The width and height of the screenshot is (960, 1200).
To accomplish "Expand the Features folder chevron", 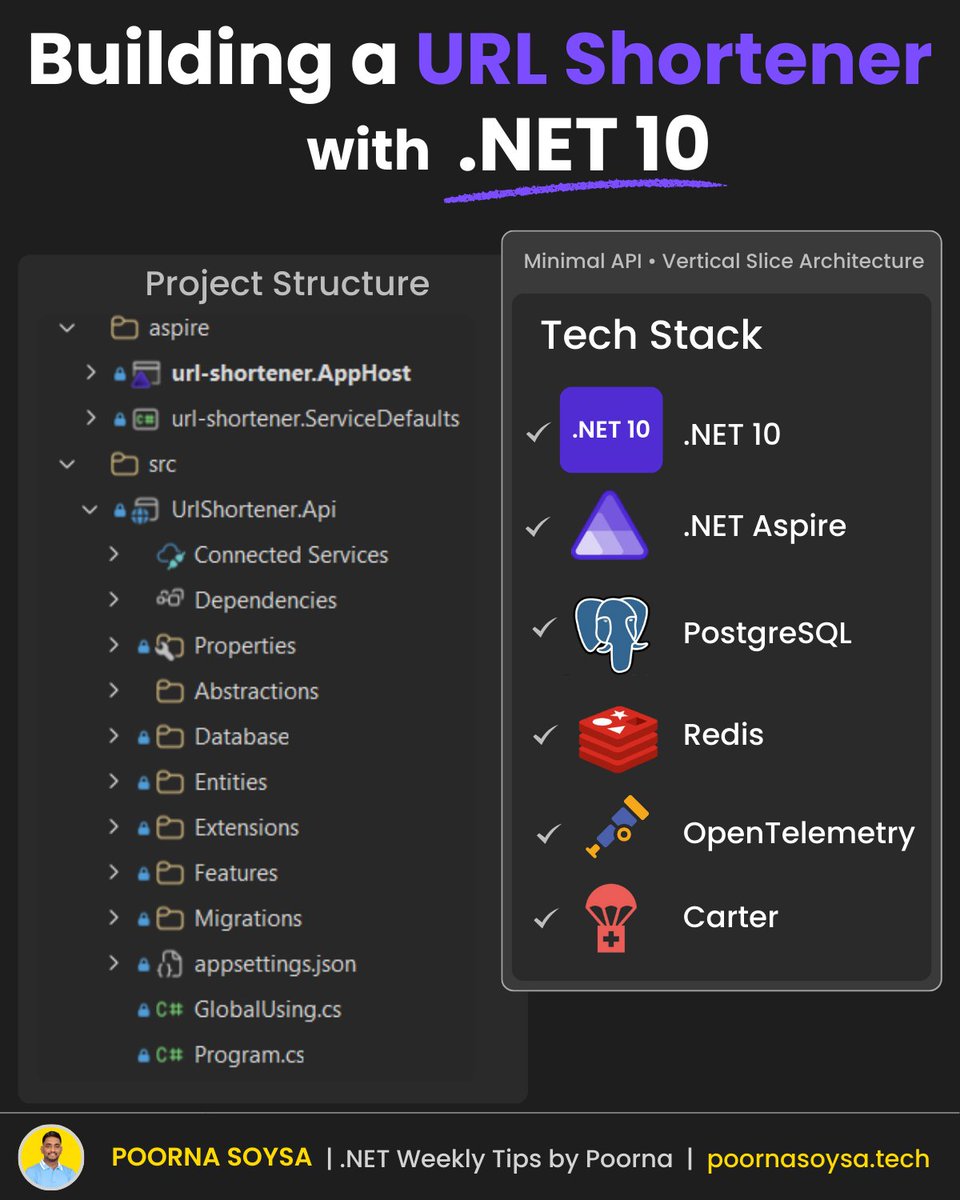I will click(114, 873).
